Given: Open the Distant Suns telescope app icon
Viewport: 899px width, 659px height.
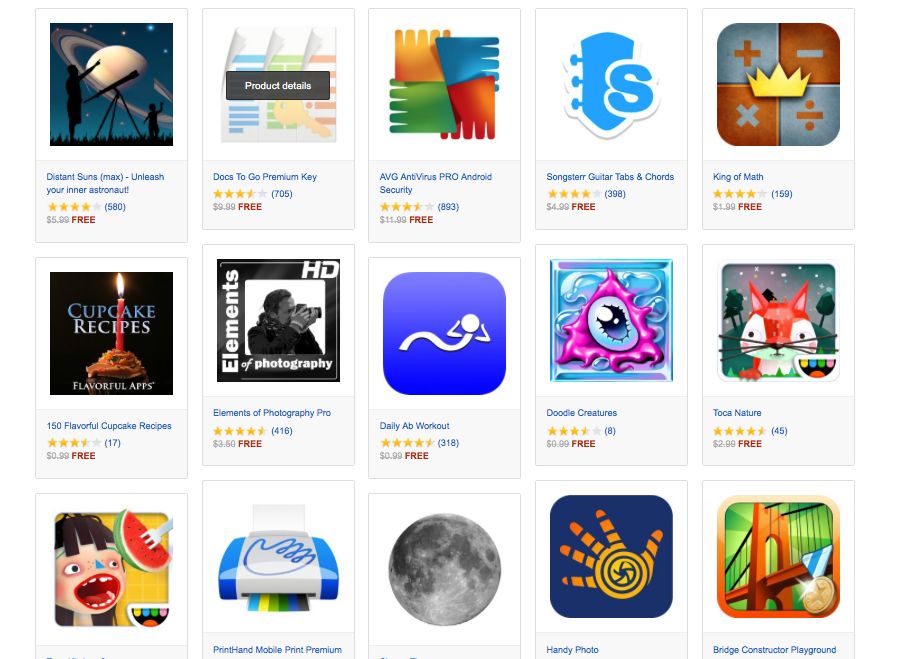Looking at the screenshot, I should (x=111, y=84).
